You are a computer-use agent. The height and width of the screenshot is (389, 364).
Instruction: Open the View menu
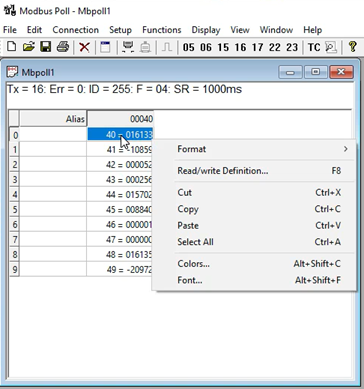click(x=240, y=30)
